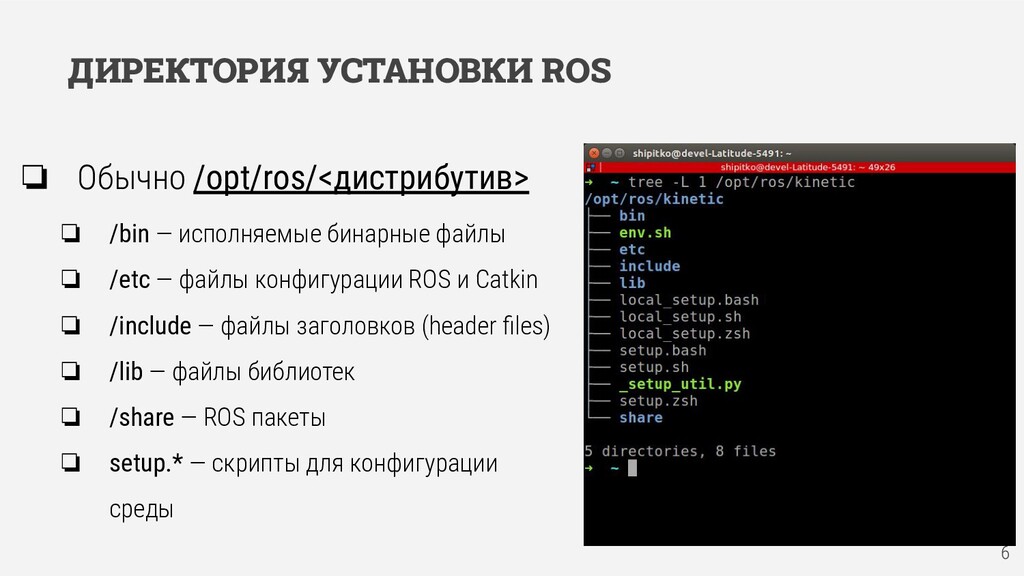Click the bullet box beside /share
Image resolution: width=1024 pixels, height=576 pixels.
point(71,417)
